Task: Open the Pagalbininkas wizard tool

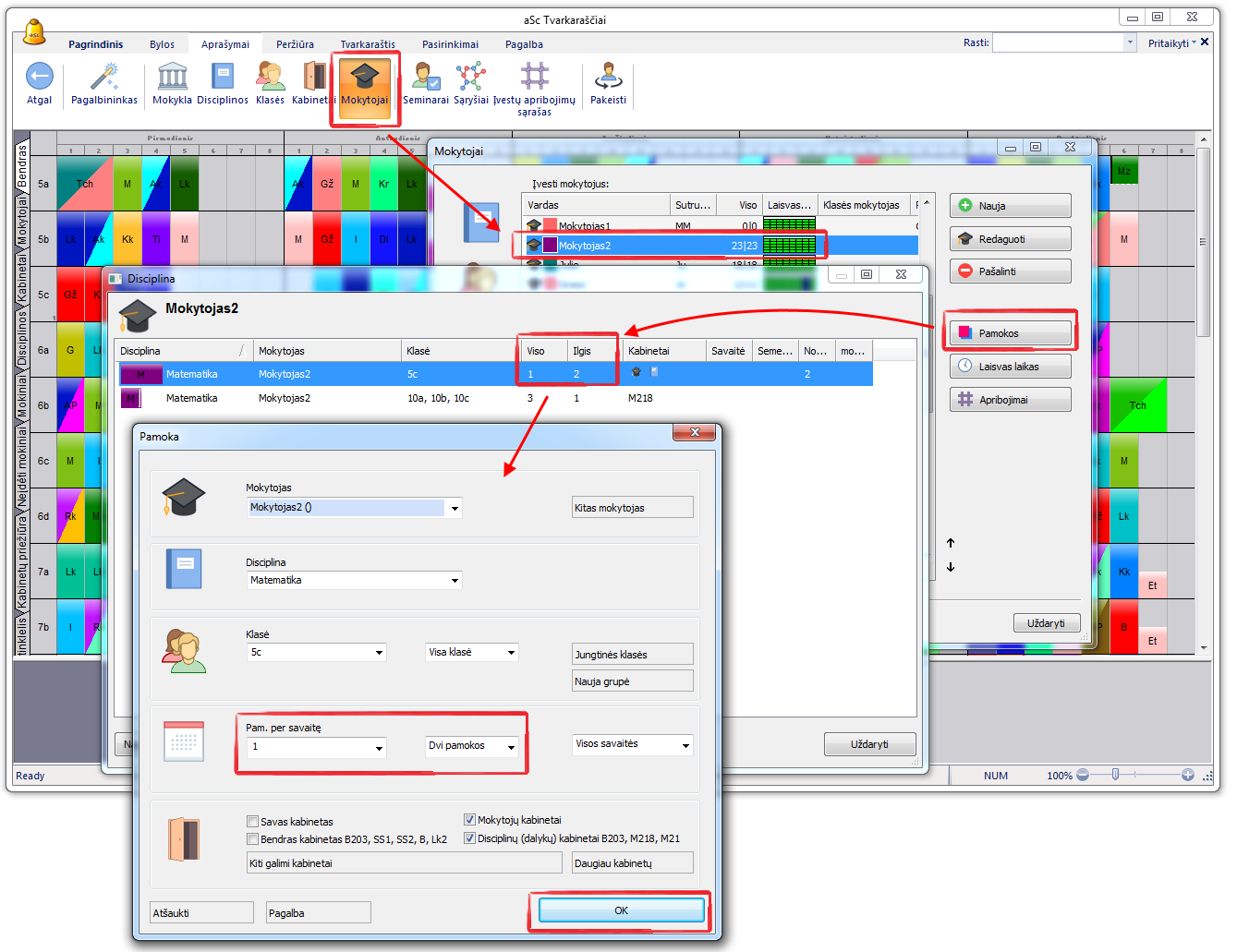Action: click(x=103, y=77)
